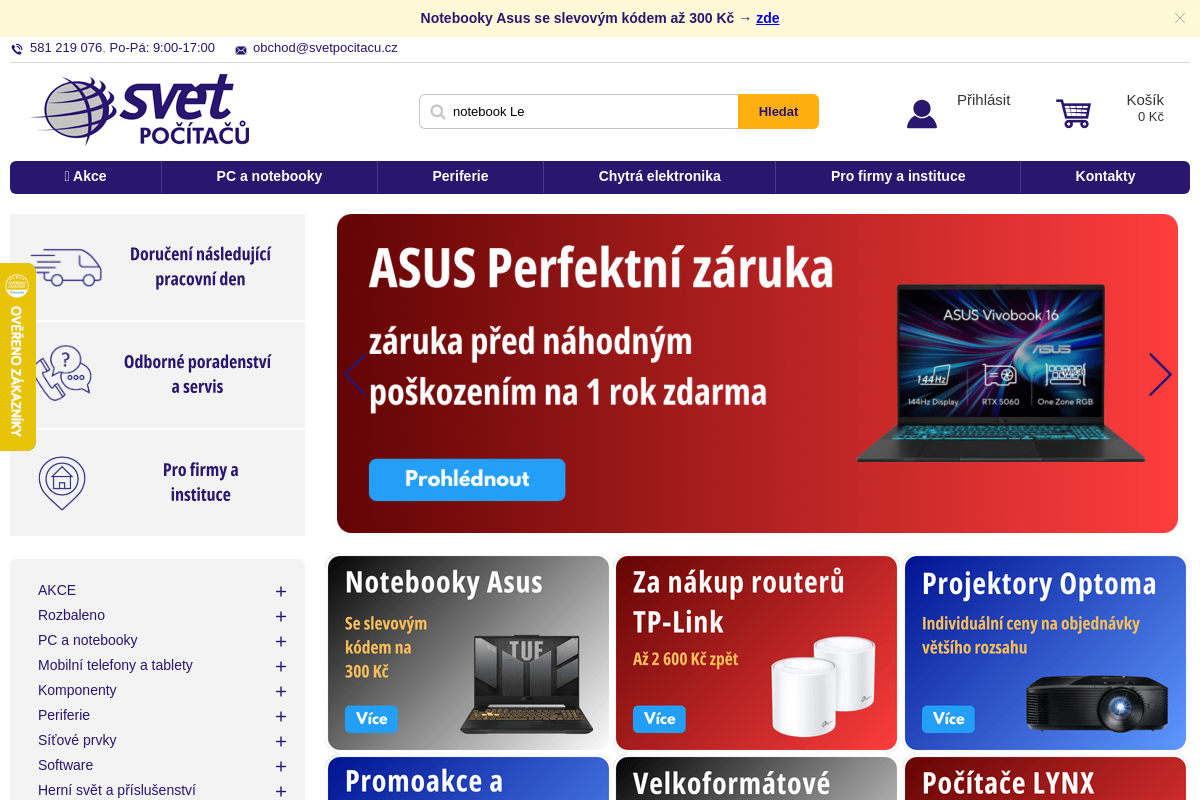Open the Velkoformátové promo card
Viewport: 1200px width, 800px height.
tap(756, 779)
